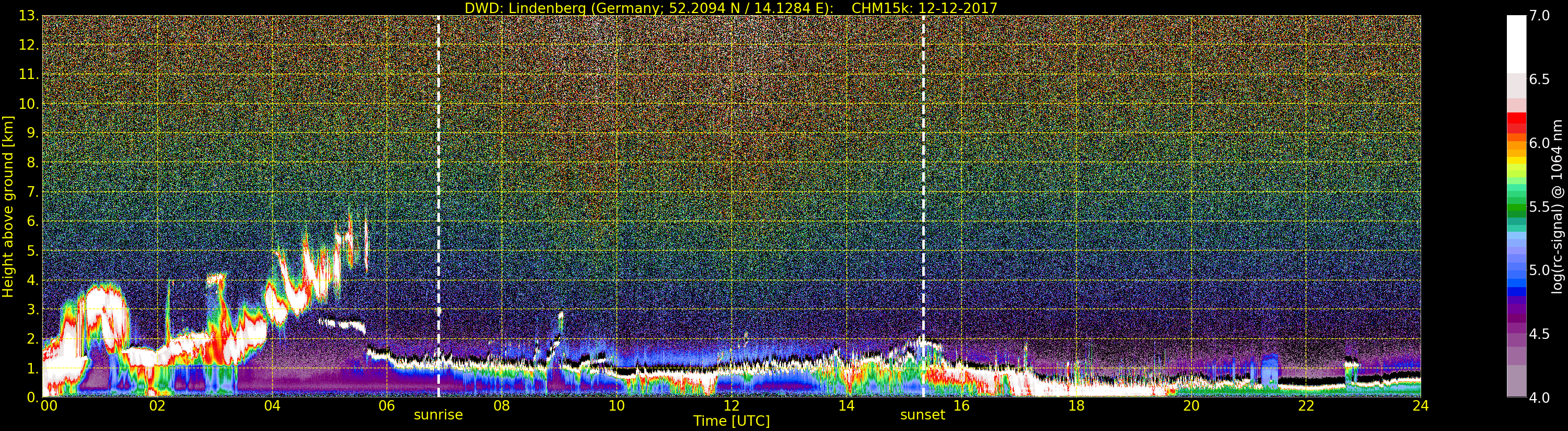Select the "sunset" label below the time axis
The height and width of the screenshot is (431, 1568).
click(x=923, y=415)
